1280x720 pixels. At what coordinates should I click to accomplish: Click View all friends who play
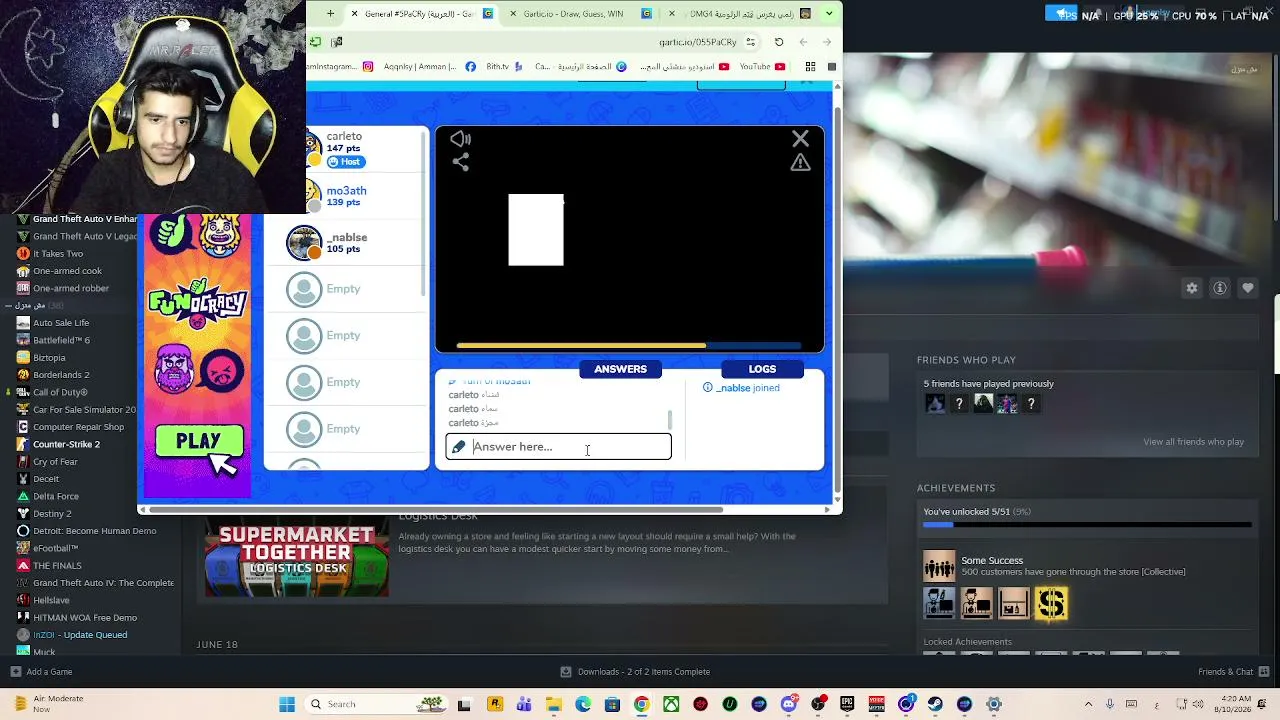[1193, 442]
